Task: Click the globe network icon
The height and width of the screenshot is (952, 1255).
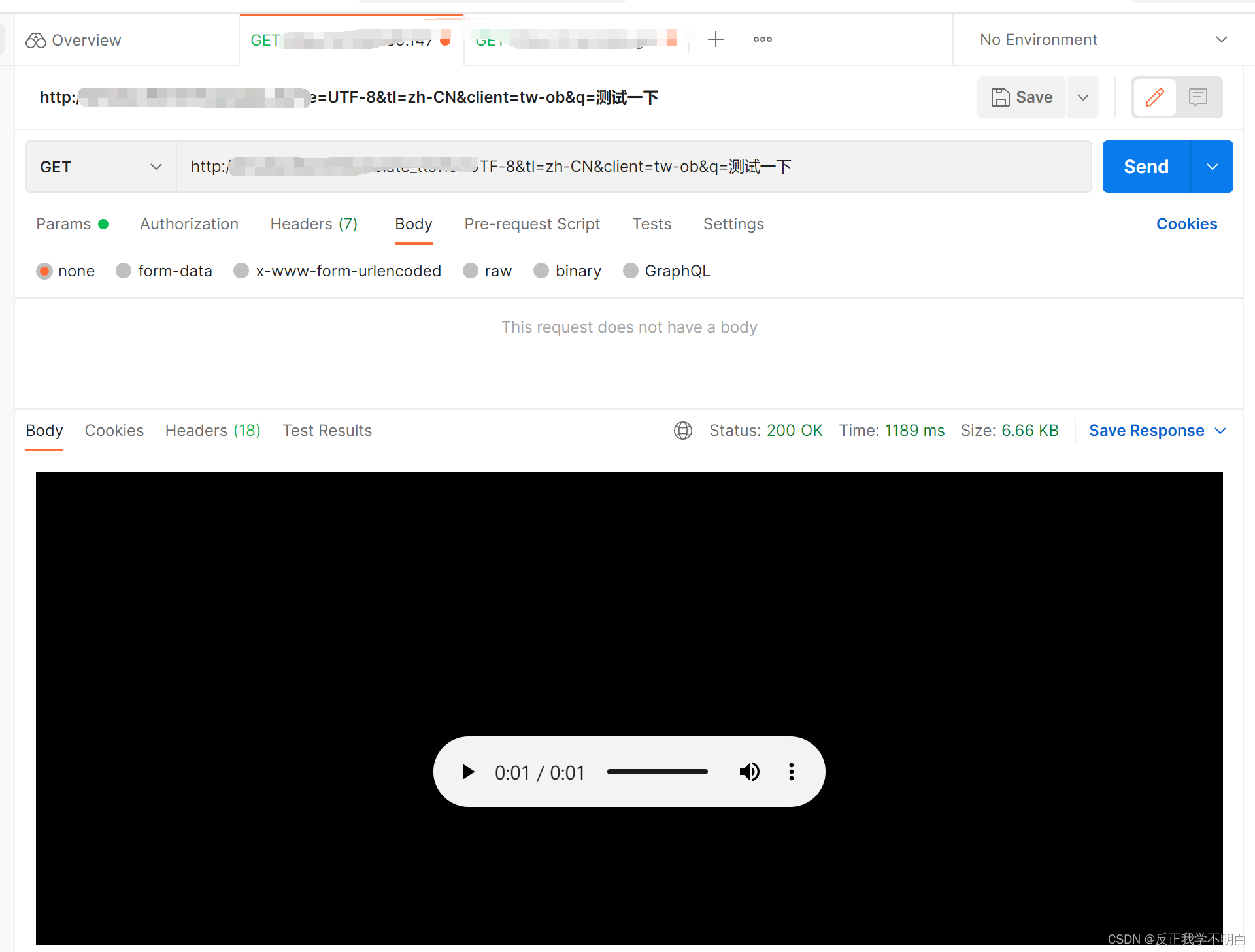Action: coord(683,431)
